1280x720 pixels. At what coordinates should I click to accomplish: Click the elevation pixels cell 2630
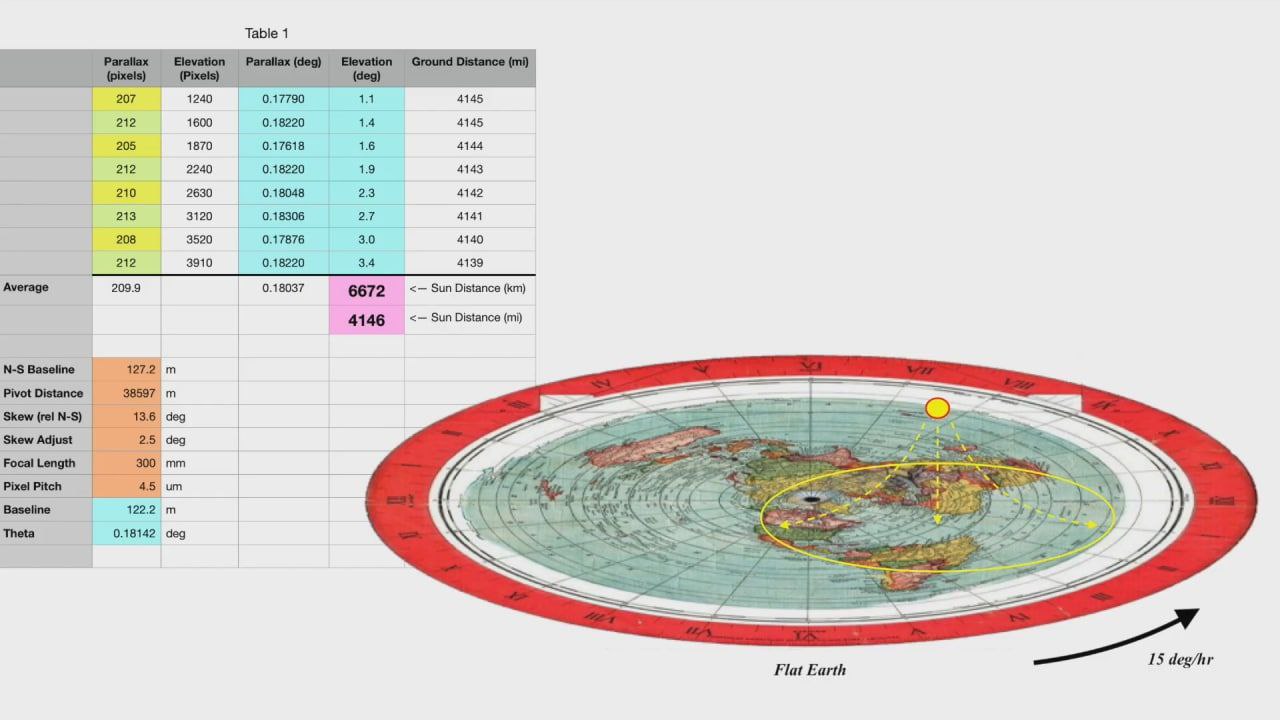199,193
